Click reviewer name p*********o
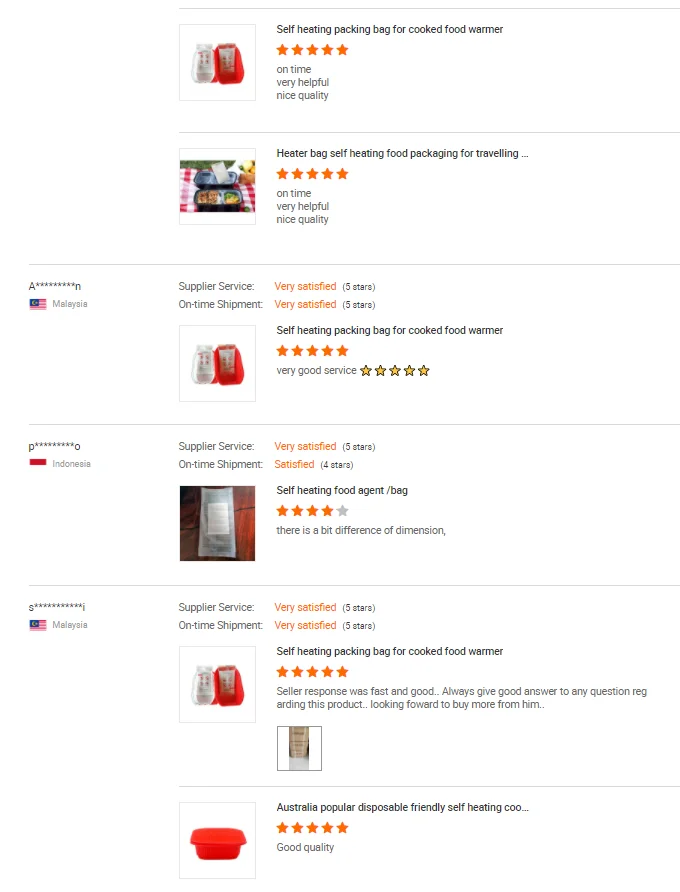 point(55,445)
